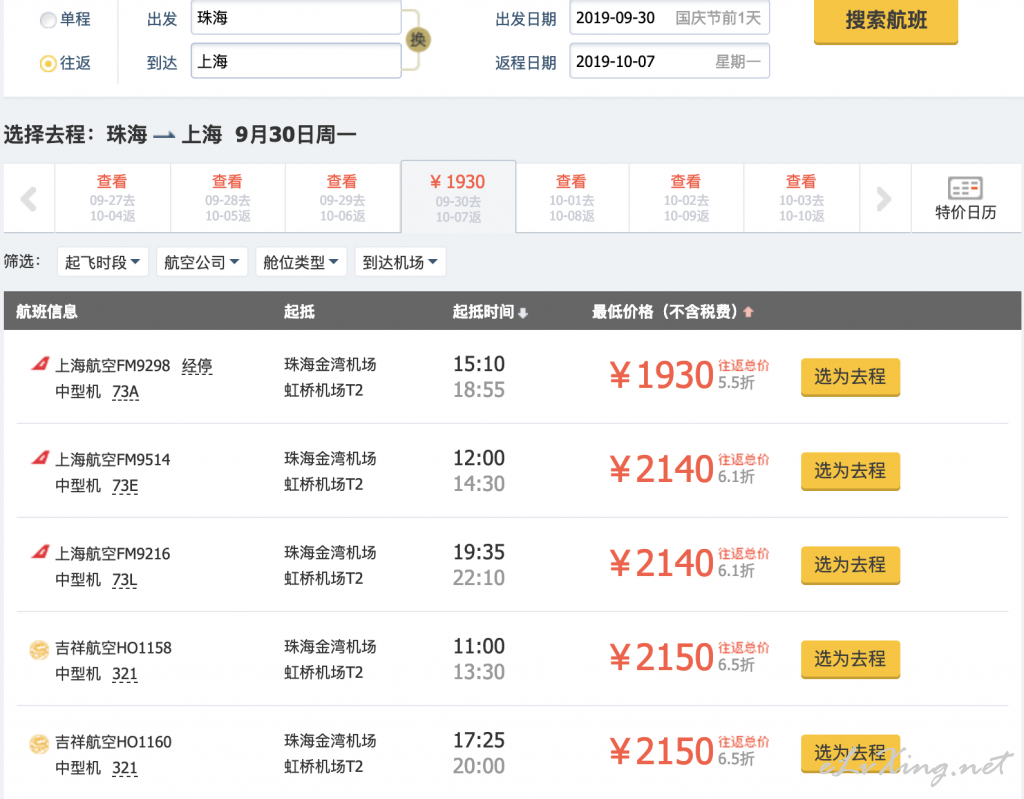Select 单程 one-way radio button

(x=48, y=20)
